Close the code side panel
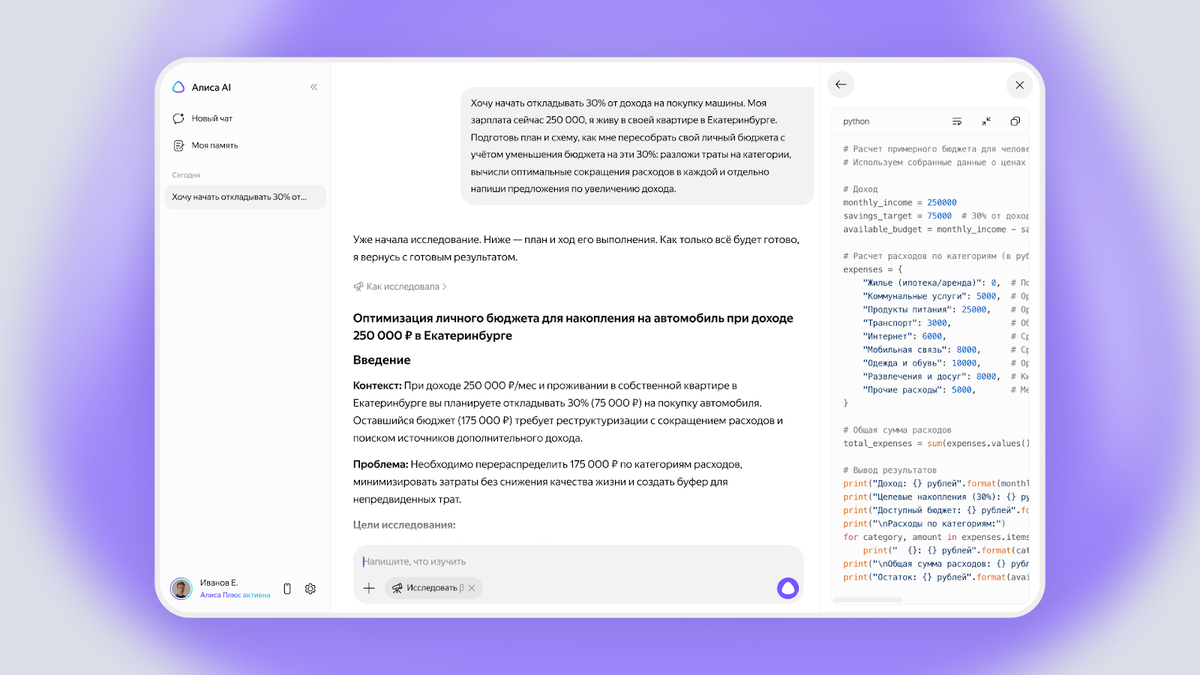 (1019, 85)
